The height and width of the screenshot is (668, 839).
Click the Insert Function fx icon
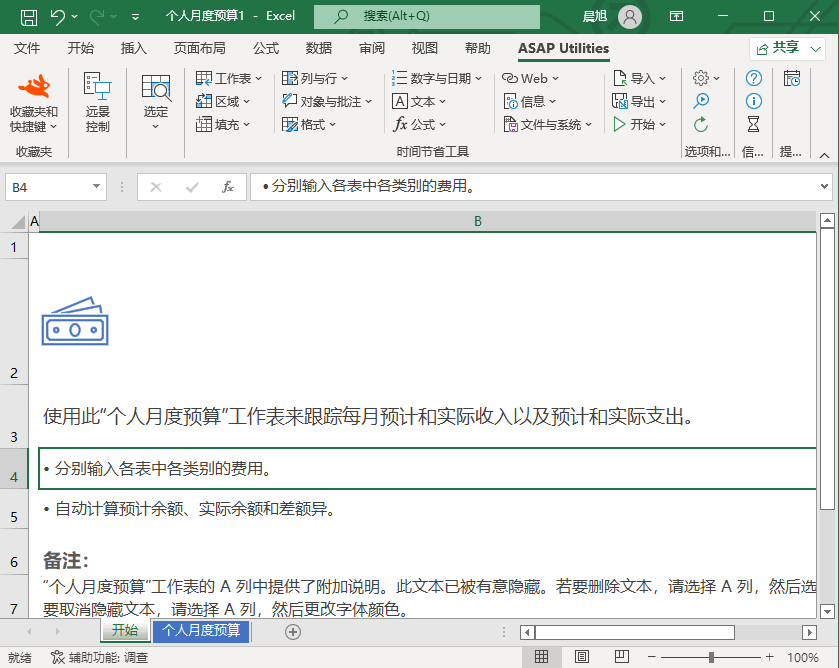pos(228,187)
